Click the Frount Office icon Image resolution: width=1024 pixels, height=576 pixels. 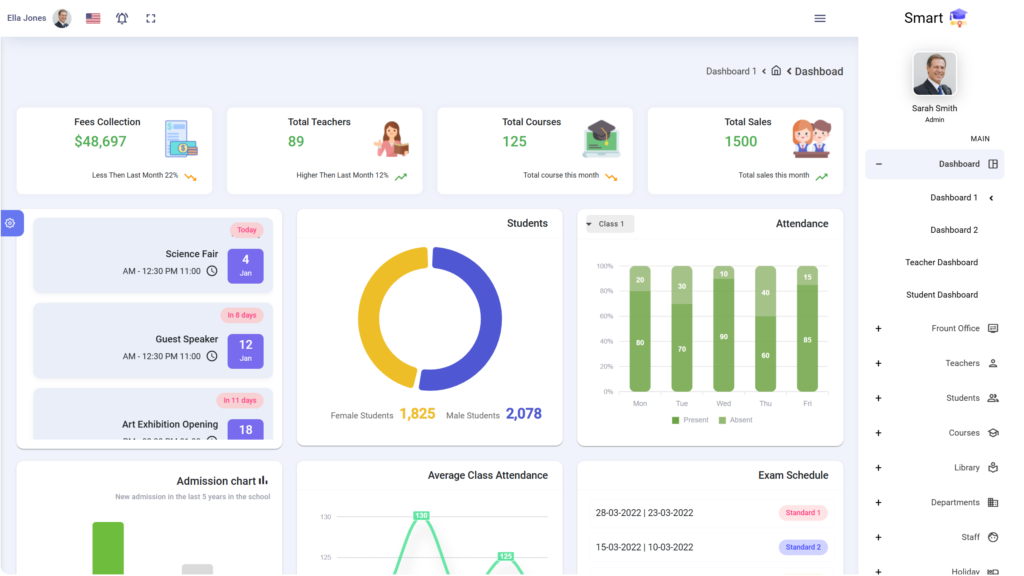993,328
